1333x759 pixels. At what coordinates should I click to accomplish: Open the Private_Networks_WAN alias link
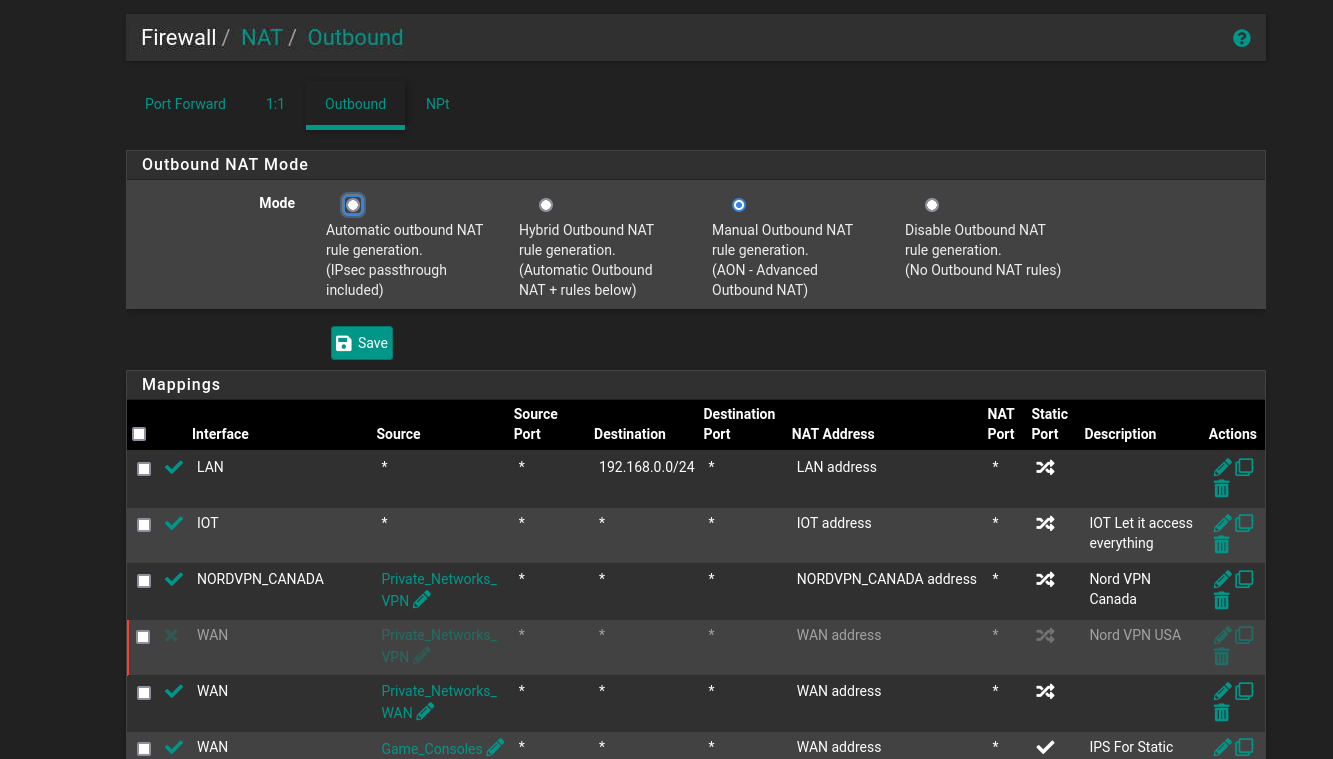click(x=439, y=702)
